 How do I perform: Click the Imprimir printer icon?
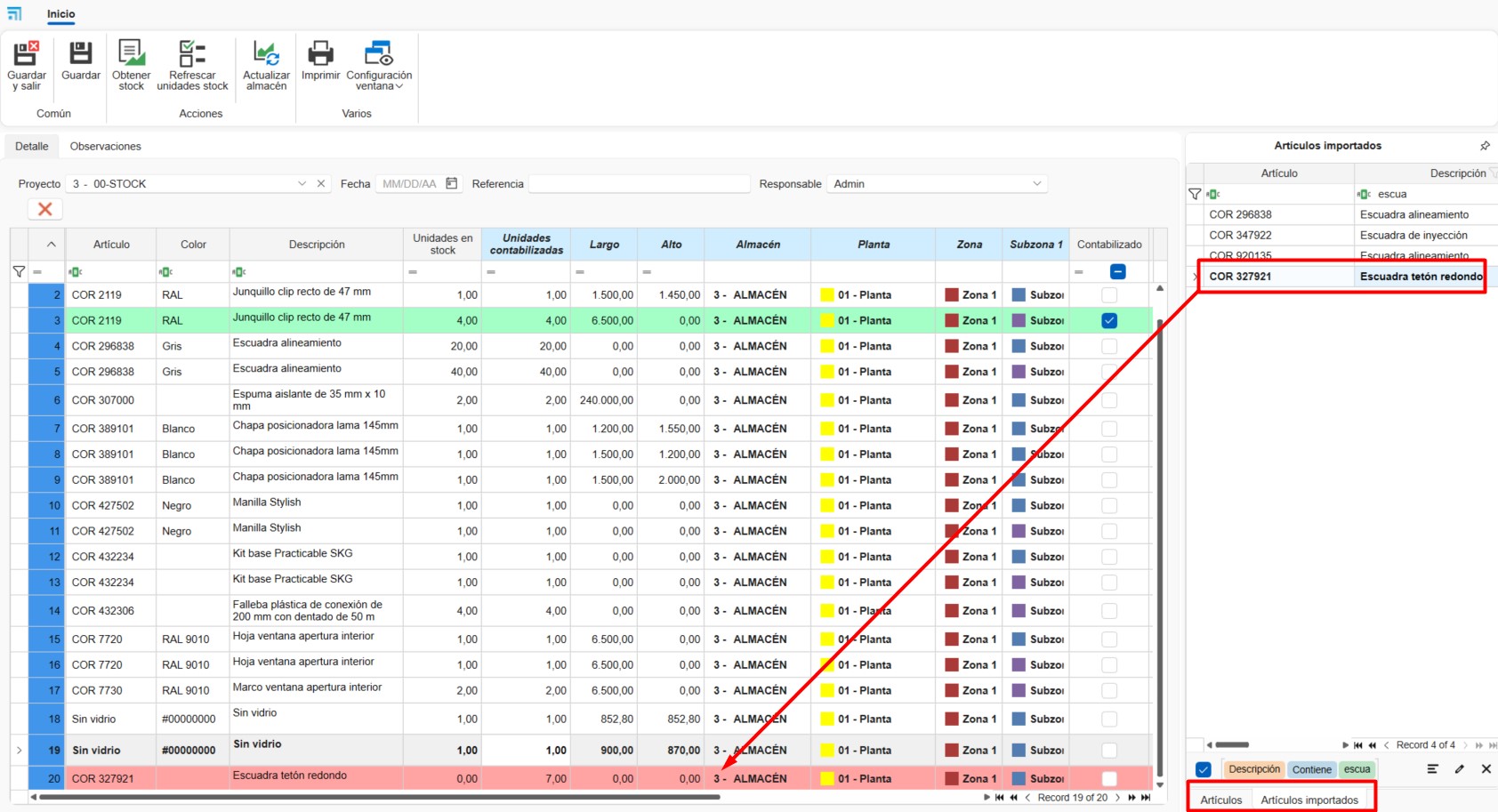tap(320, 55)
